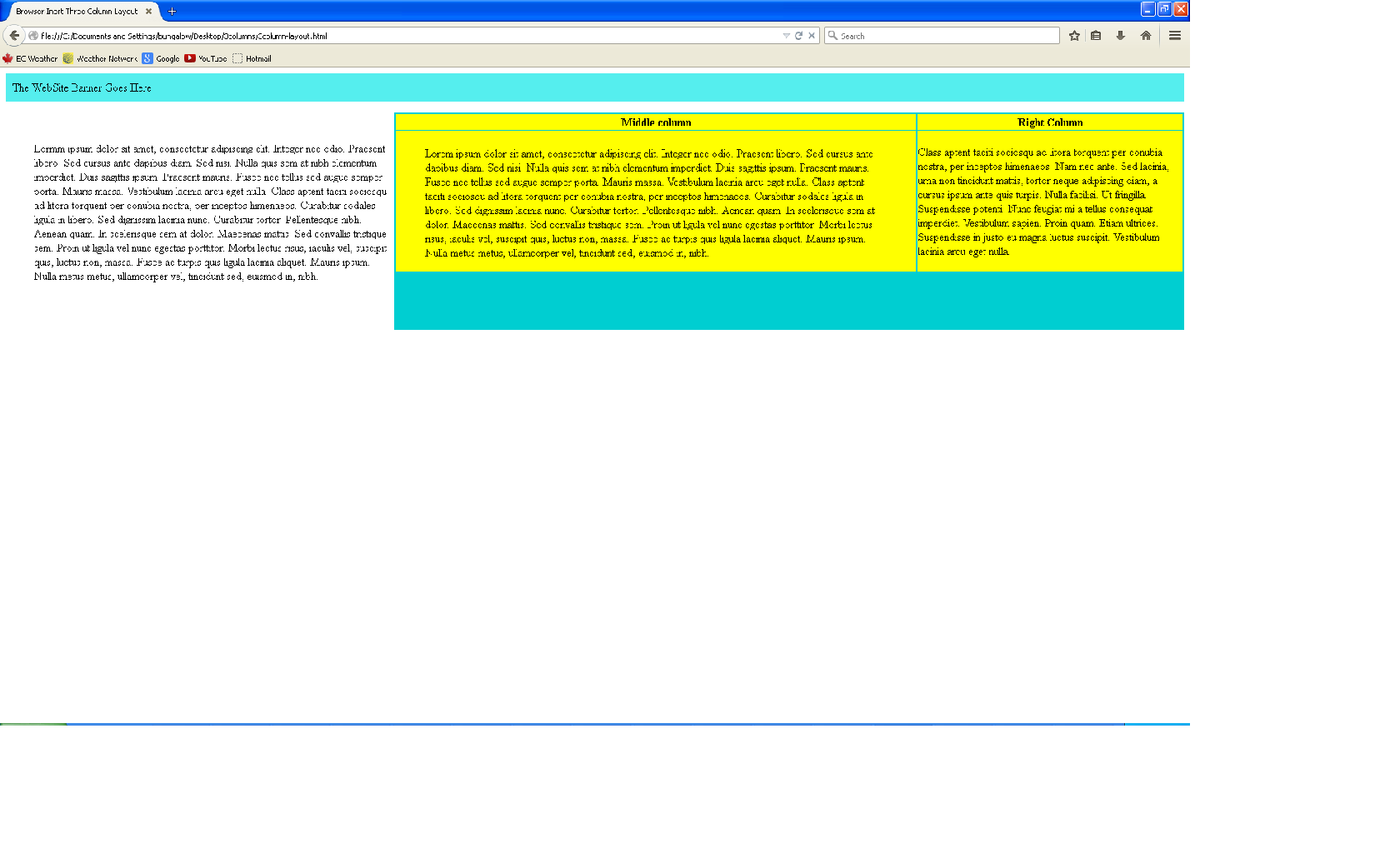This screenshot has height=853, width=1400.
Task: Close the Three Column Layout tab
Action: click(148, 12)
